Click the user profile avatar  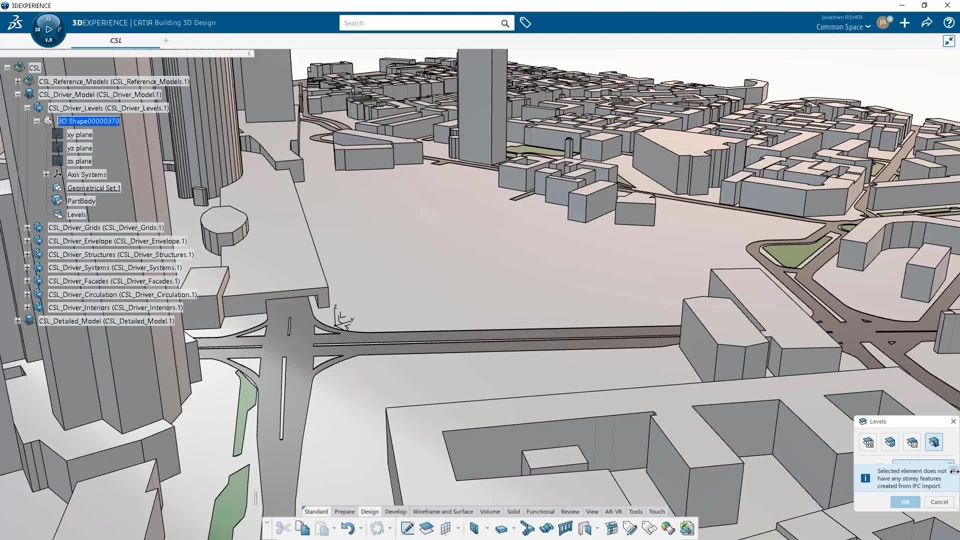(x=883, y=23)
